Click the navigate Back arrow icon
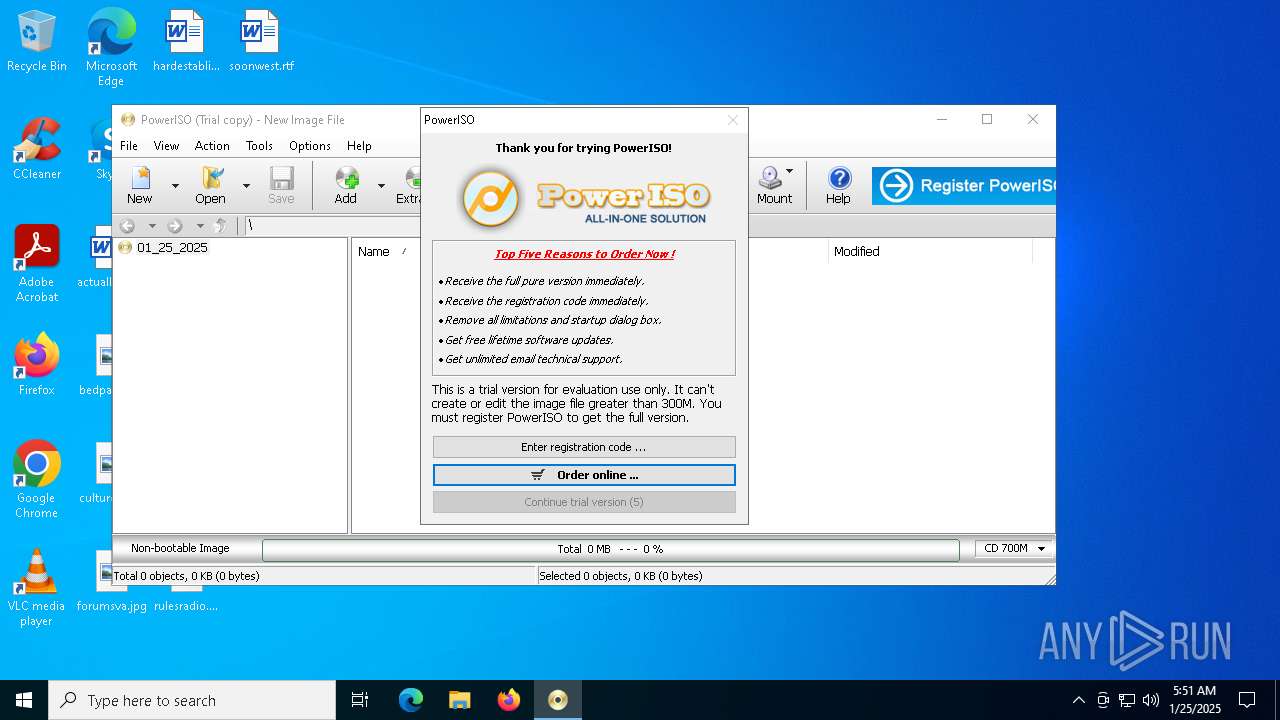Screen dimensions: 1280x720 pyautogui.click(x=127, y=226)
